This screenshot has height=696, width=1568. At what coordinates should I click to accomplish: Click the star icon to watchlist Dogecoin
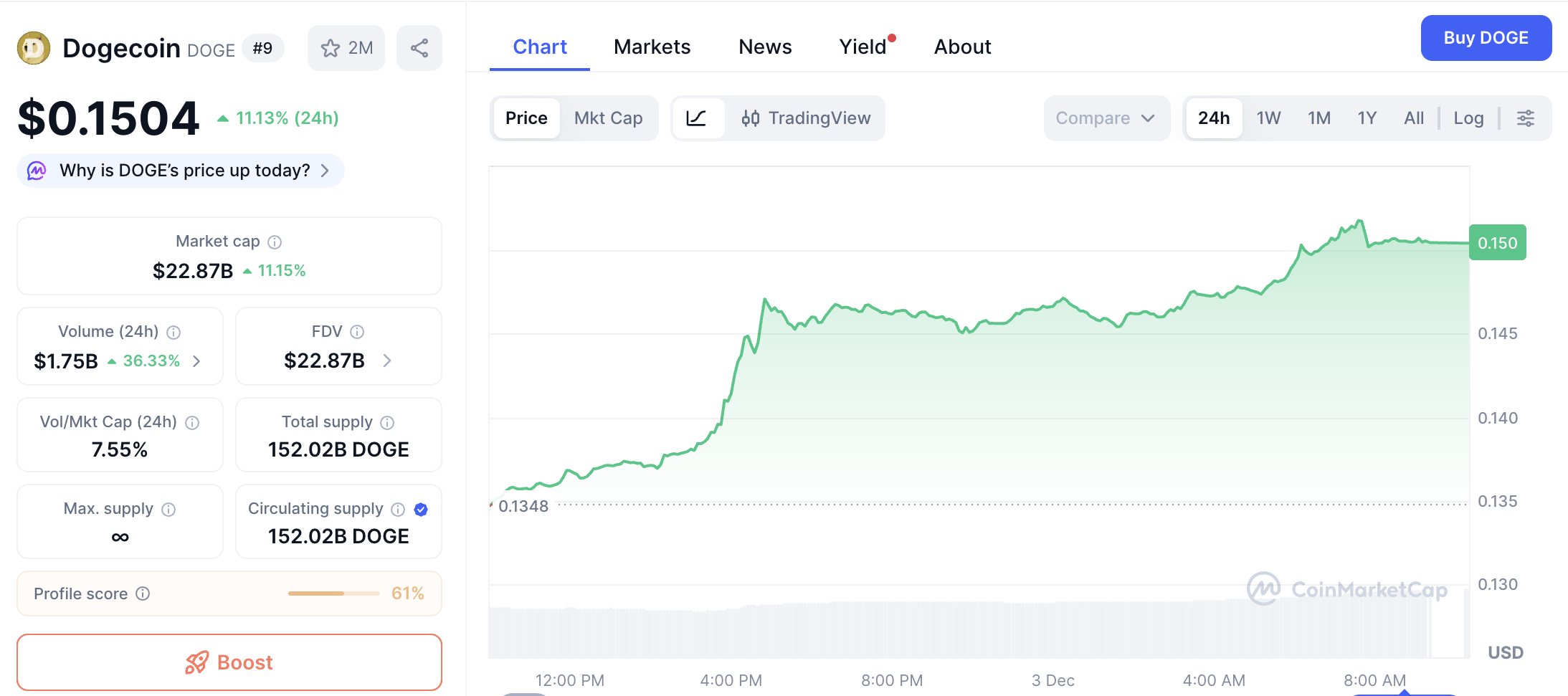point(330,47)
